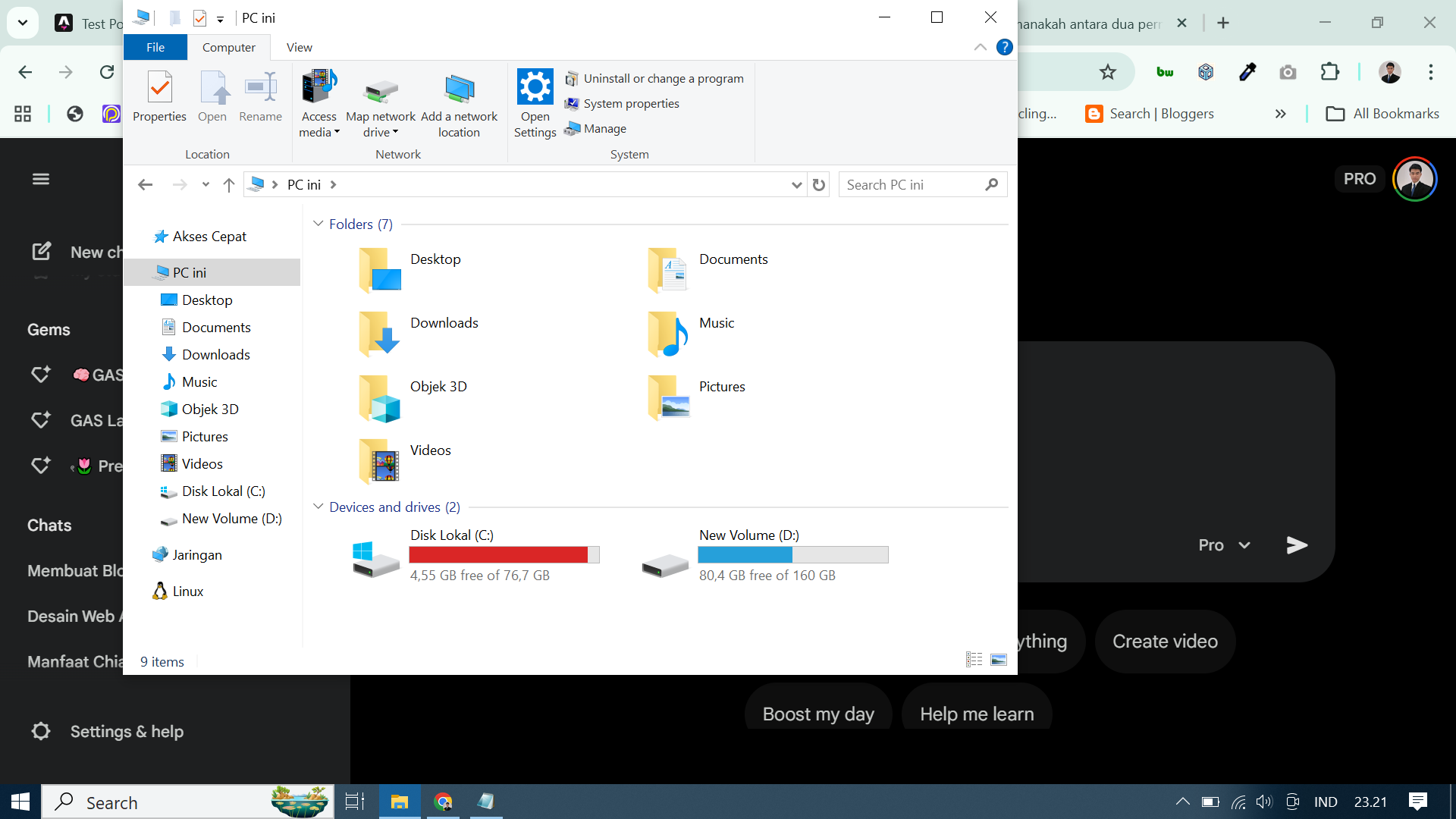Select Jaringan in the navigation pane

tap(197, 555)
